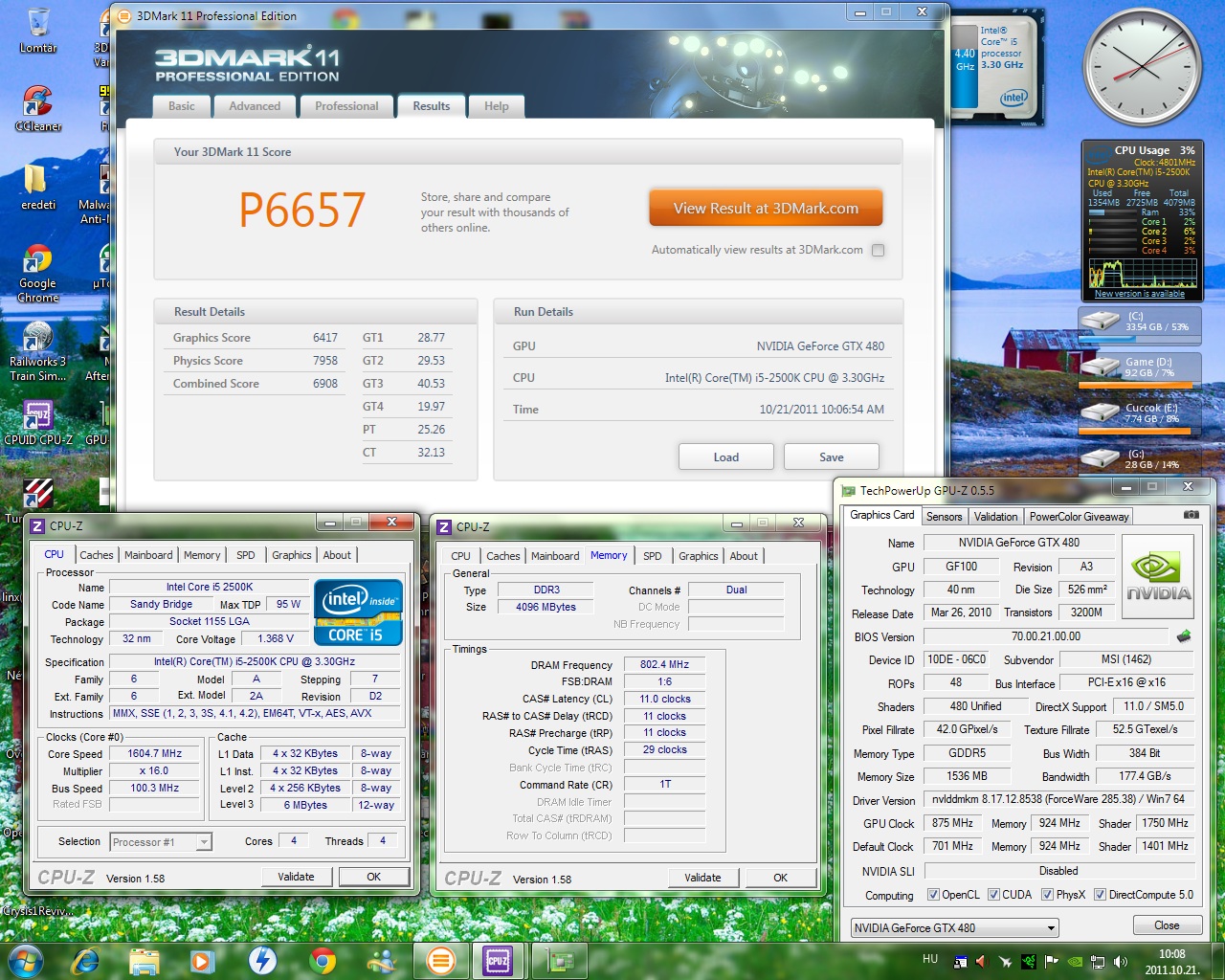Launch CCleaner from the desktop
This screenshot has width=1225, height=980.
[x=38, y=108]
